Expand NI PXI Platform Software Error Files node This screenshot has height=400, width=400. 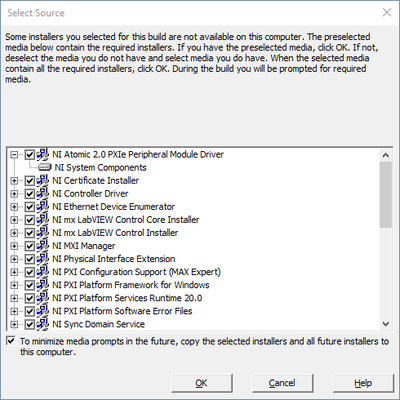14,311
